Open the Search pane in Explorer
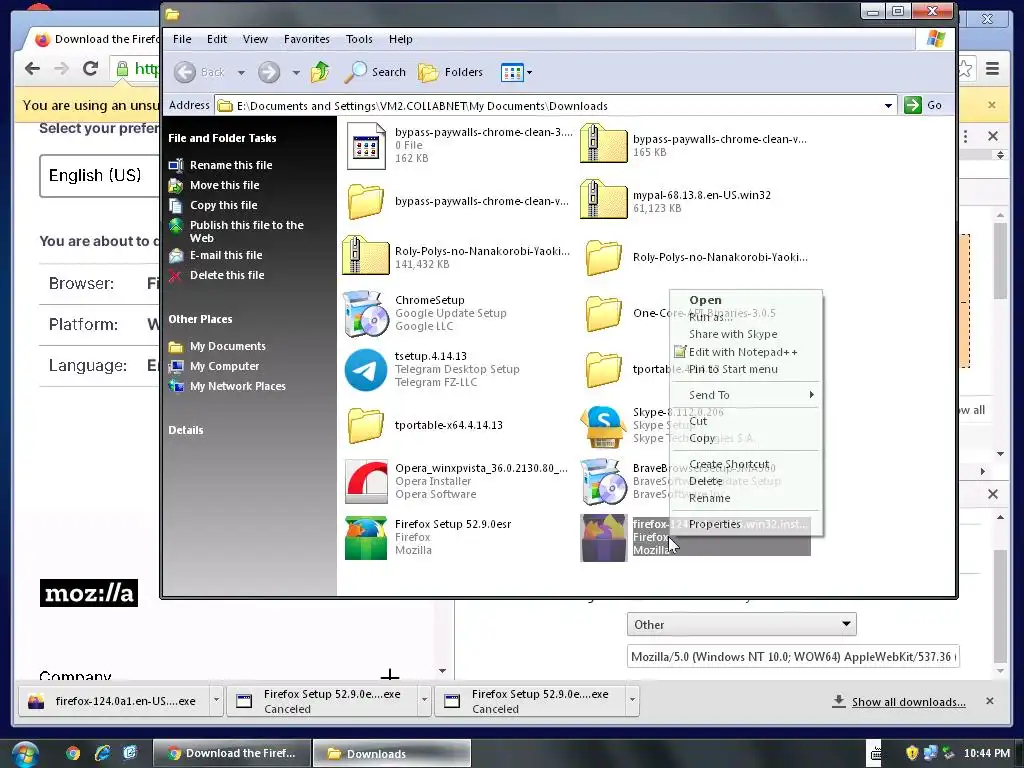This screenshot has height=768, width=1024. tap(376, 72)
